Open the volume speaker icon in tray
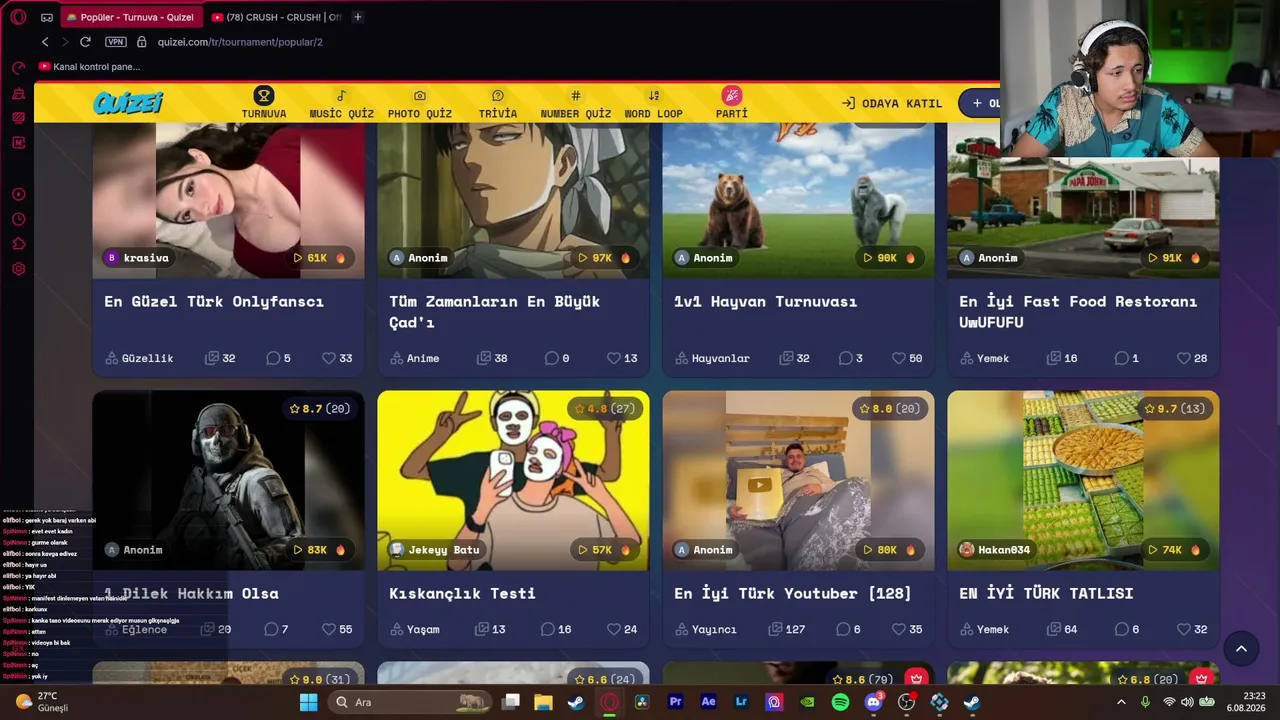Image resolution: width=1280 pixels, height=720 pixels. click(x=1188, y=702)
